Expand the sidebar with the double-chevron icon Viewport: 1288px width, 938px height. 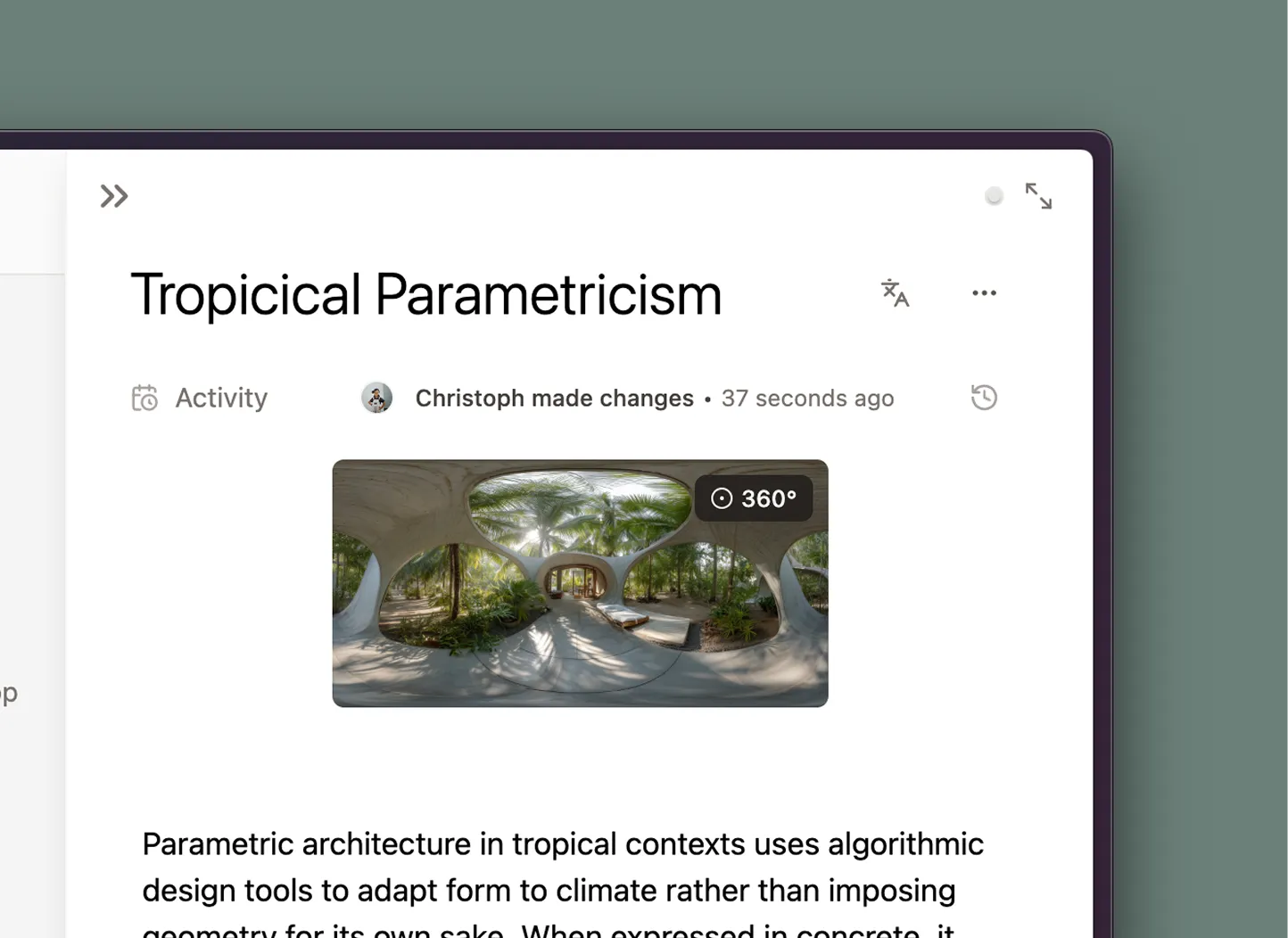tap(114, 196)
